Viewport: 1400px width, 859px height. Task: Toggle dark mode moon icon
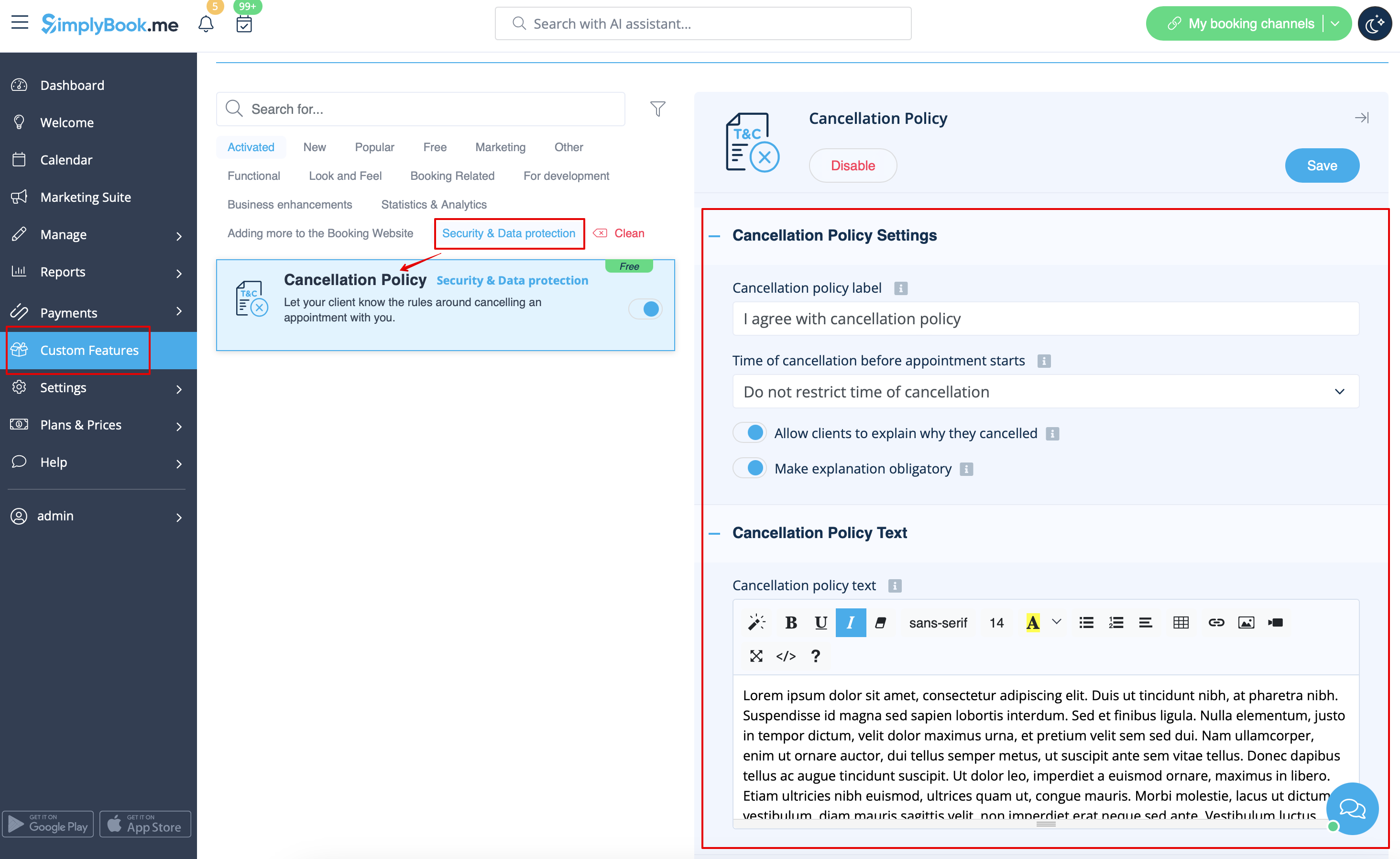[x=1375, y=24]
